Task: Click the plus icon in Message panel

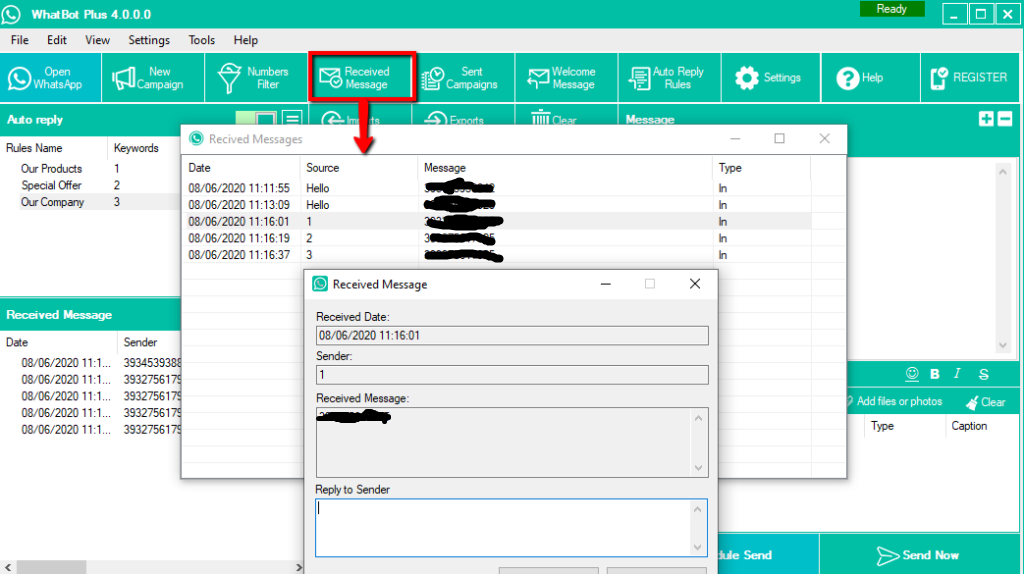Action: tap(986, 119)
